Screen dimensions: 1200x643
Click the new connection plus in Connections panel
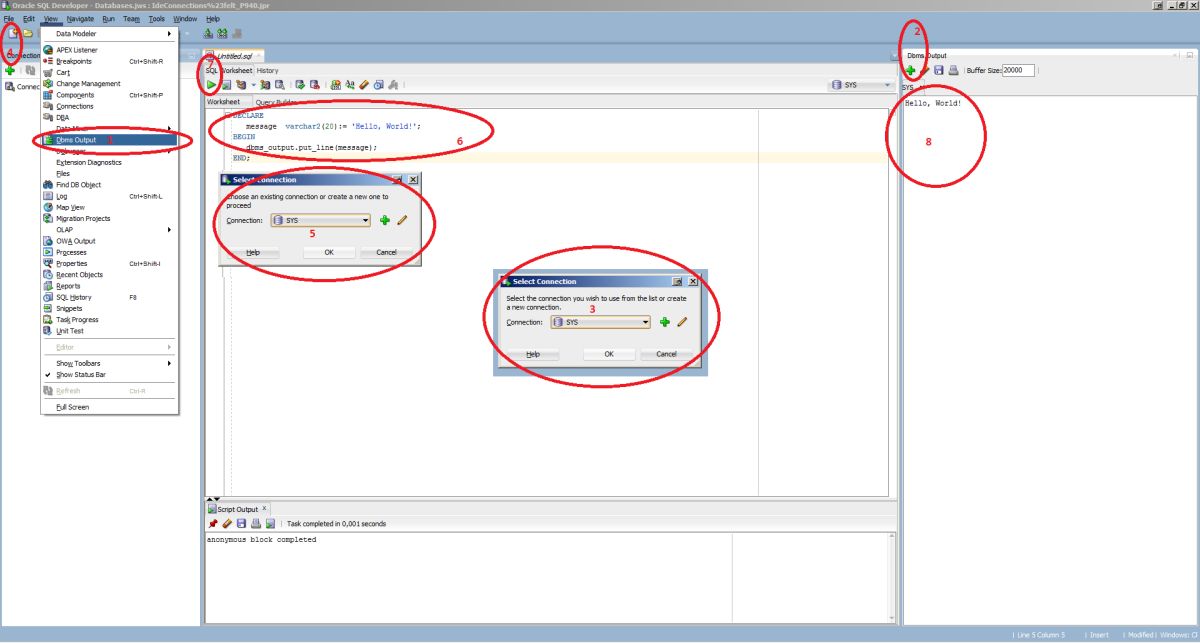[10, 70]
